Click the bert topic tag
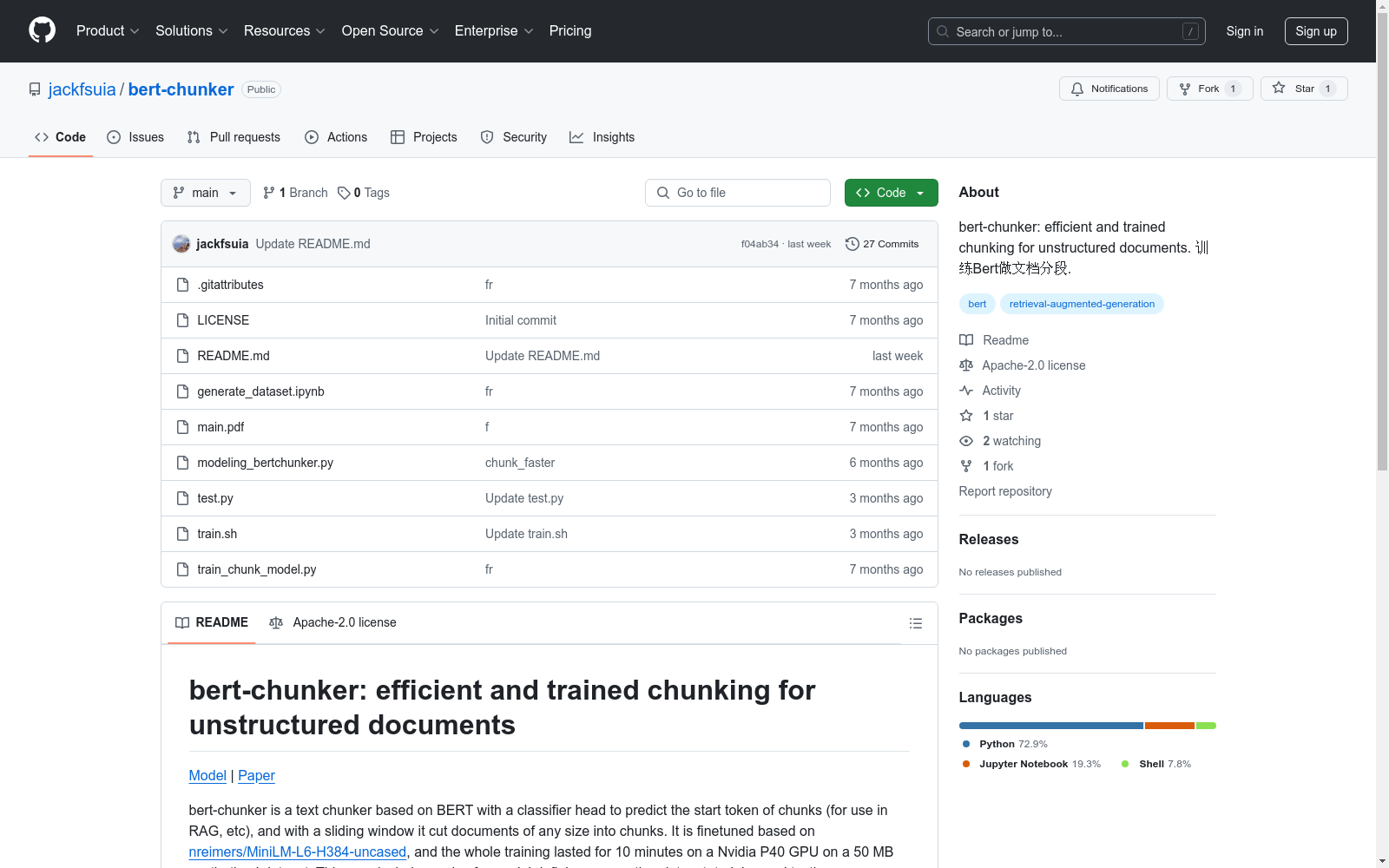The width and height of the screenshot is (1389, 868). 978,304
